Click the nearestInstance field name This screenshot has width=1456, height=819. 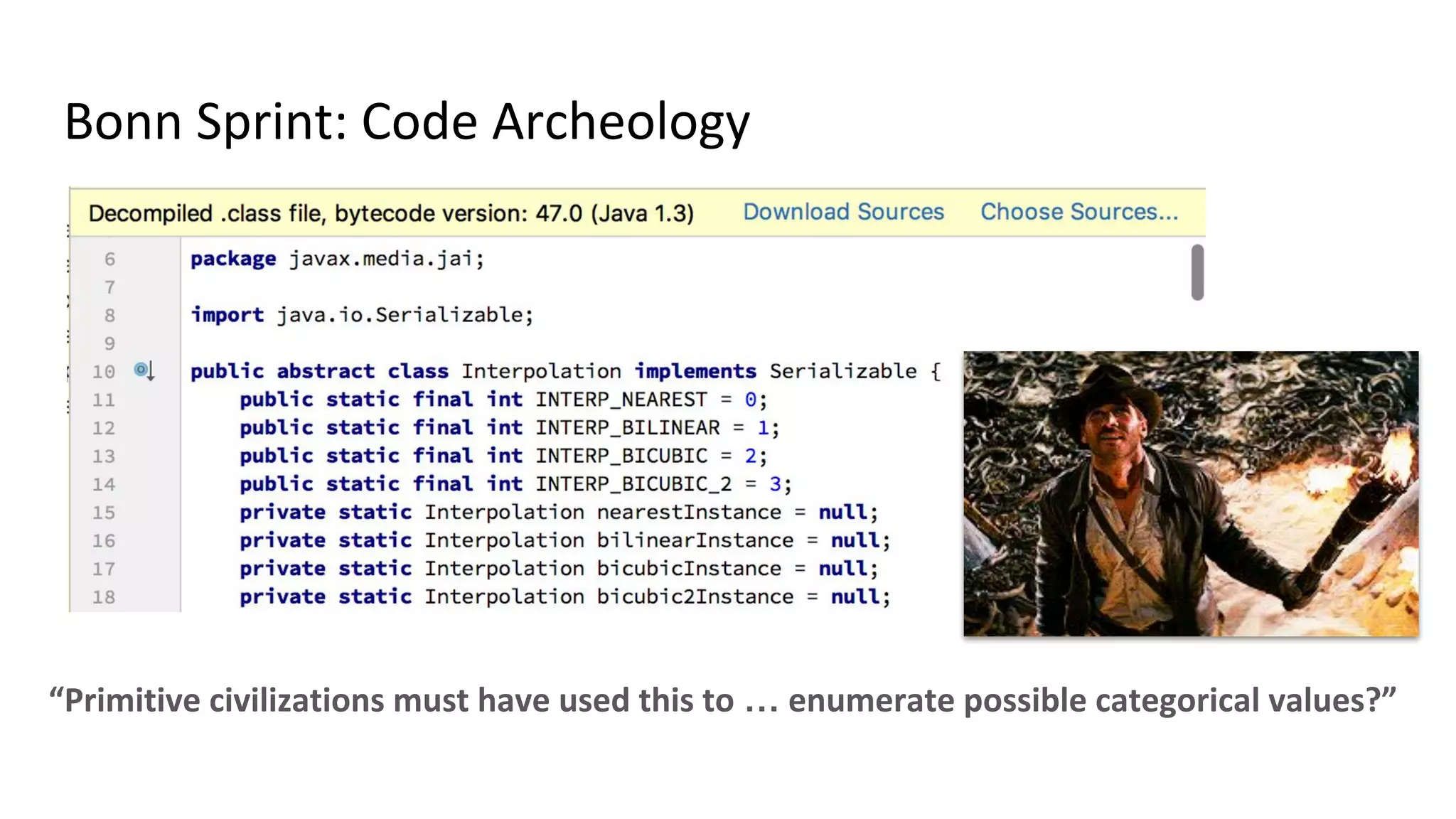tap(689, 512)
